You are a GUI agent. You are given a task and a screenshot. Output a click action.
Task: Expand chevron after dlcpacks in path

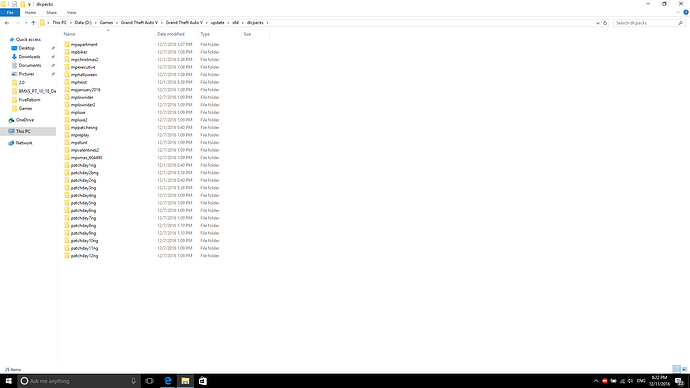(267, 23)
